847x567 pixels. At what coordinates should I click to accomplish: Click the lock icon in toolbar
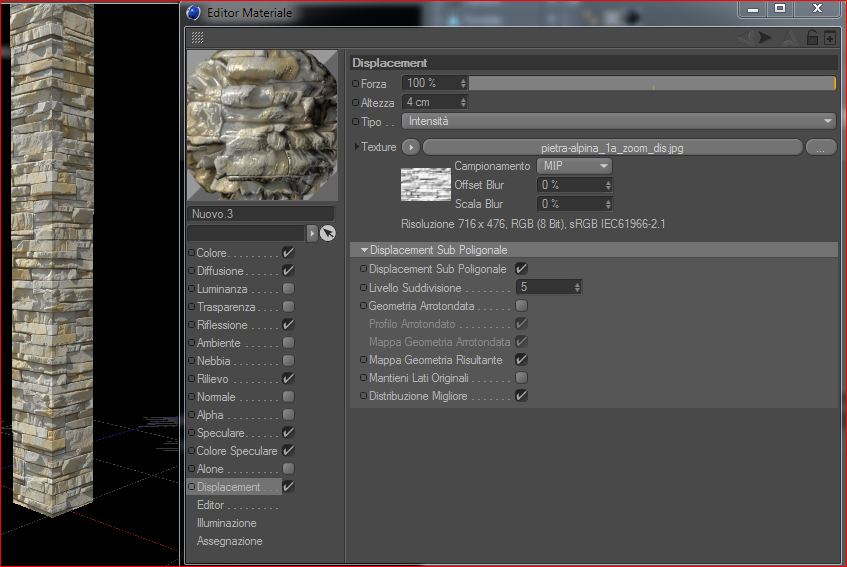click(x=812, y=38)
